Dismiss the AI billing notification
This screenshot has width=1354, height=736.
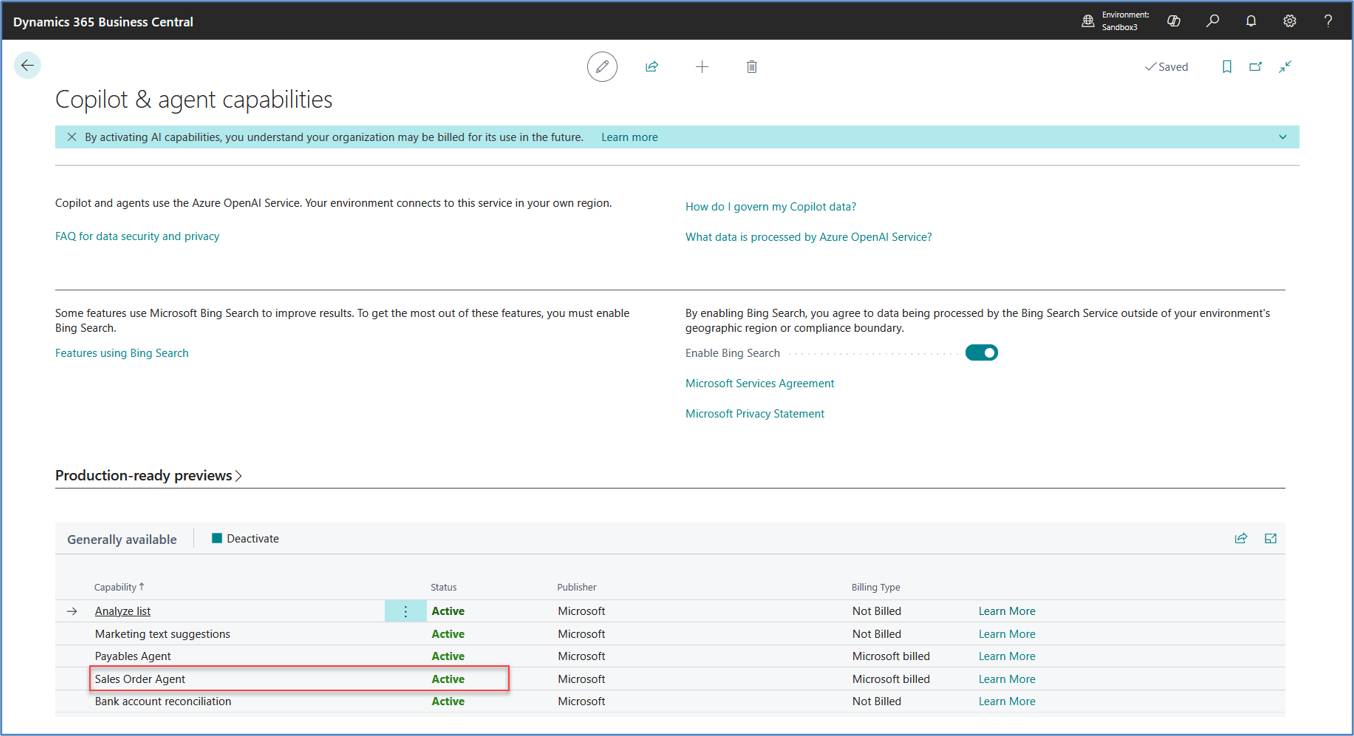71,137
